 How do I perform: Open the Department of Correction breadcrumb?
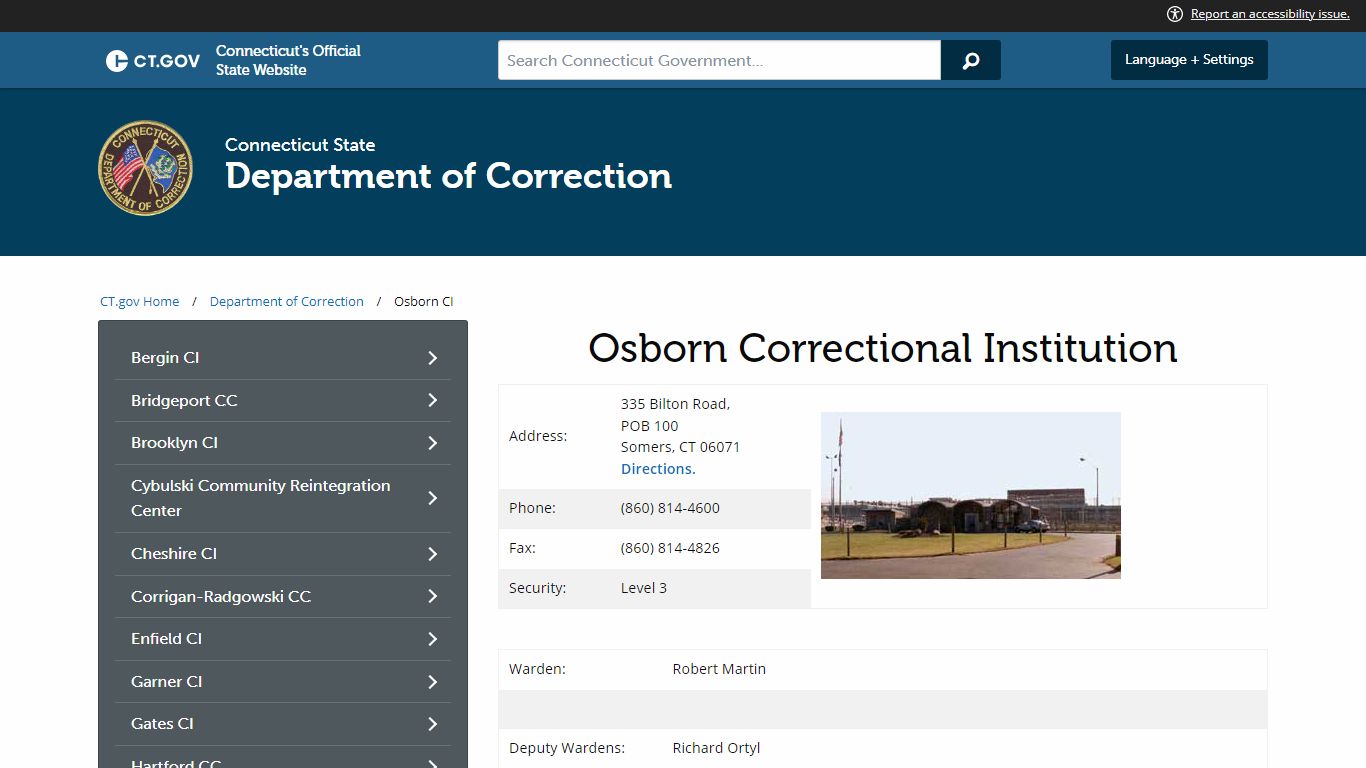tap(287, 301)
